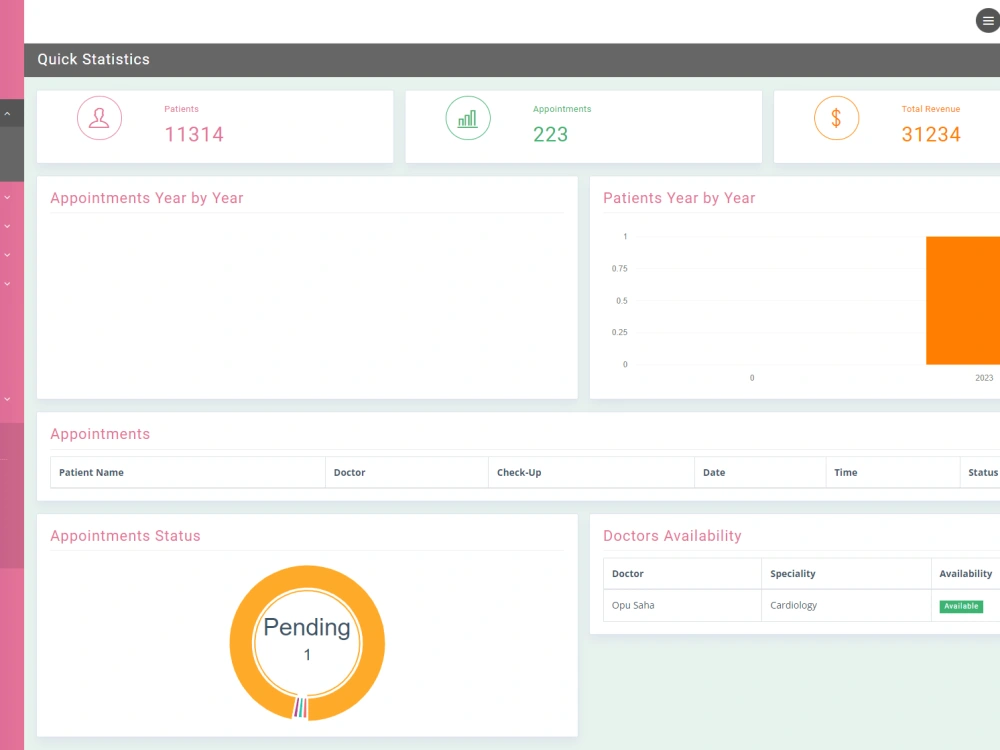The image size is (1000, 750).
Task: Click the Patients person icon
Action: pyautogui.click(x=99, y=117)
